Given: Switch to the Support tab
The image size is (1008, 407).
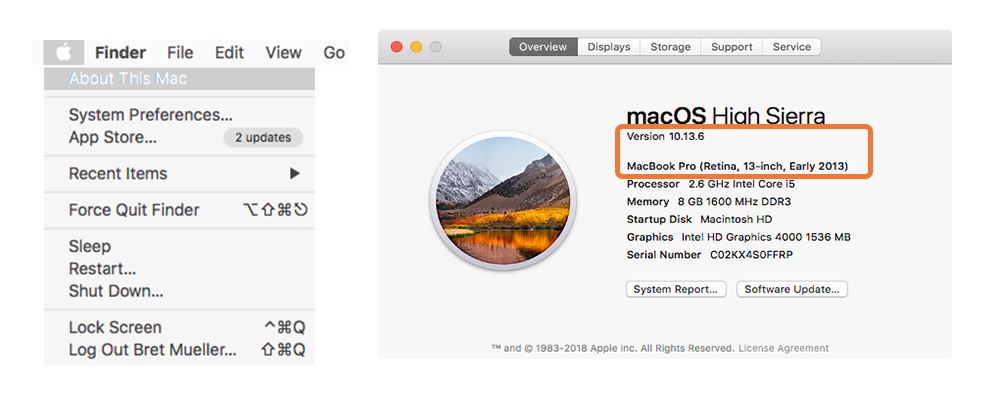Looking at the screenshot, I should [732, 47].
